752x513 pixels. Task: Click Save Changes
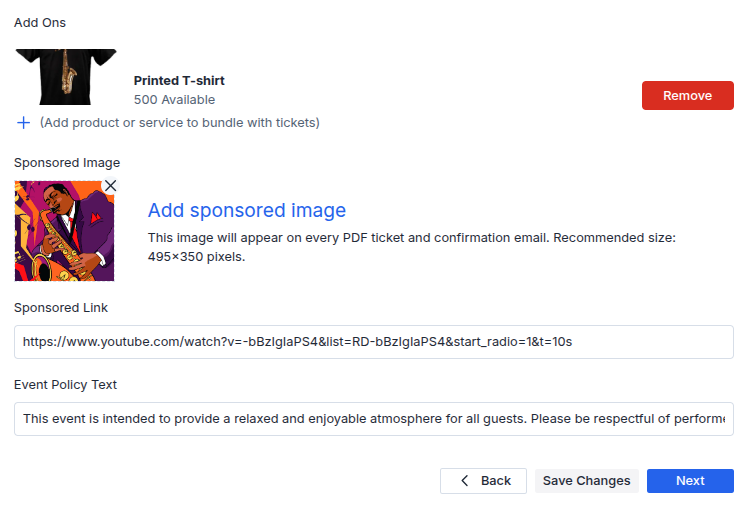pos(586,481)
